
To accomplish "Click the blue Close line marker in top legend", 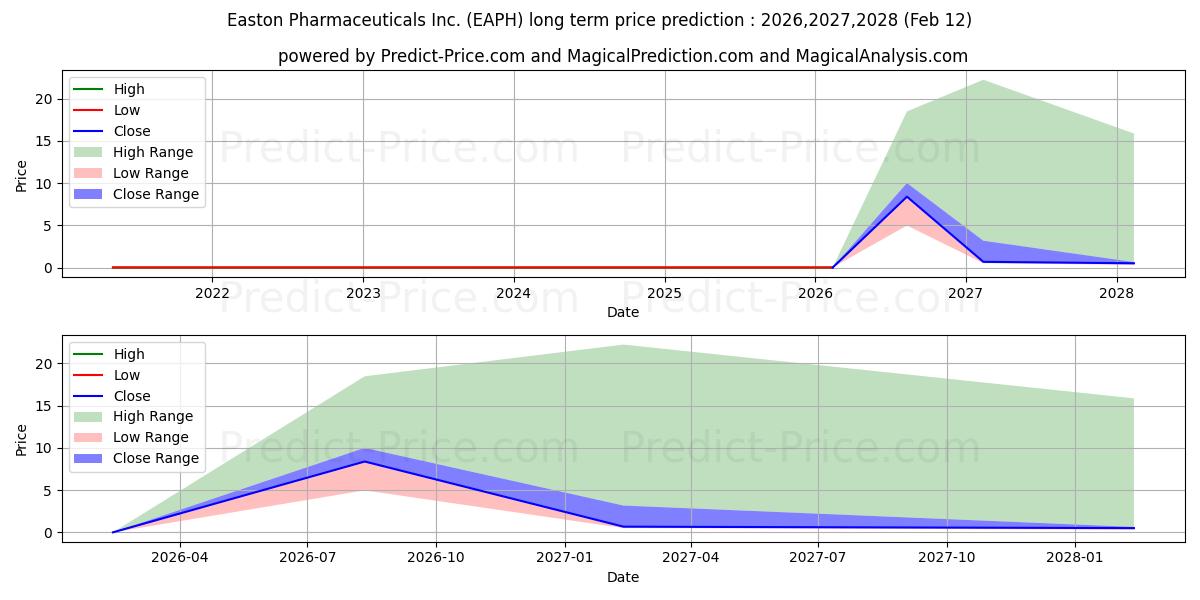I will tap(89, 131).
